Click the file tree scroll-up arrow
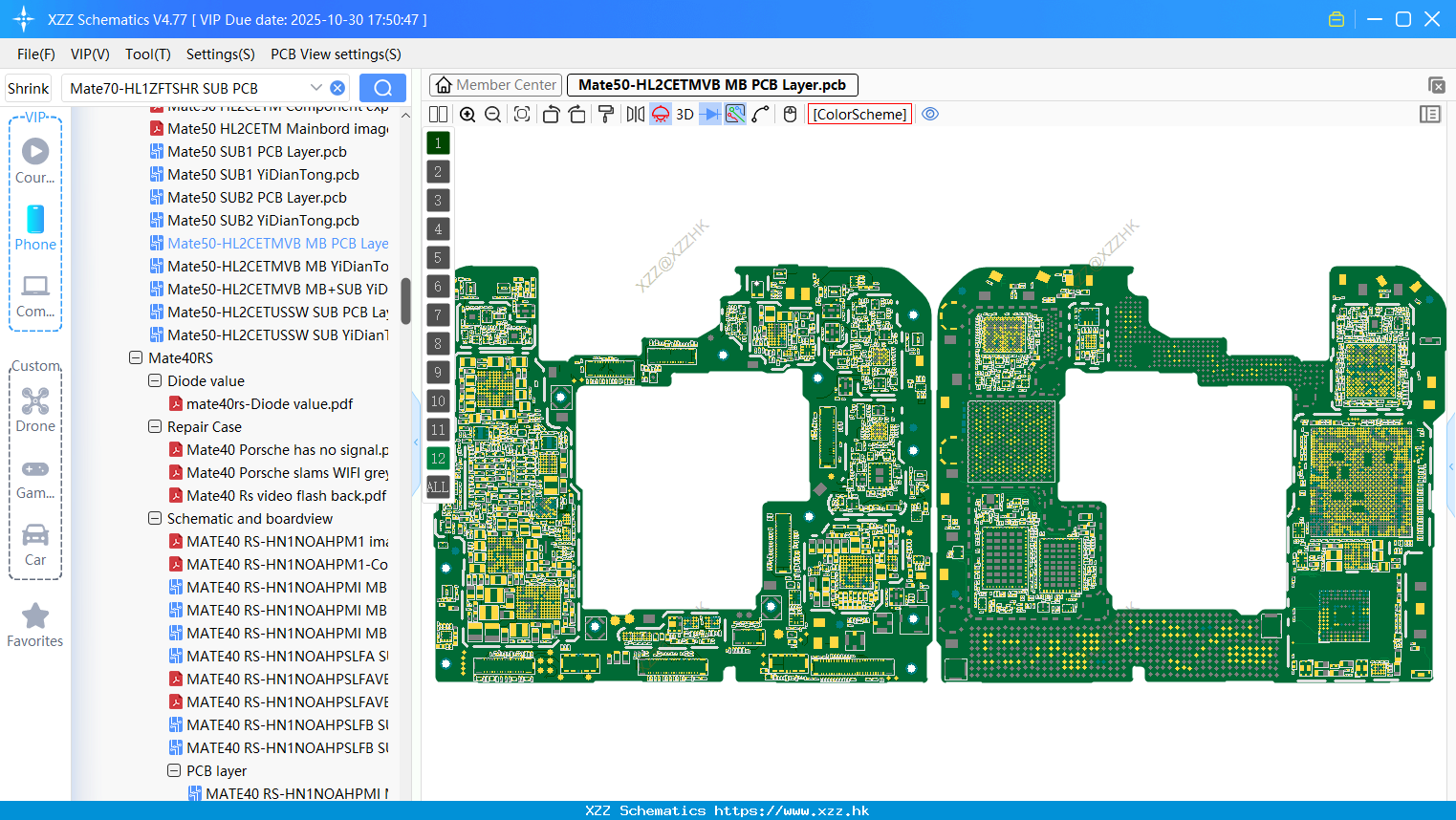Viewport: 1456px width, 820px height. click(405, 115)
